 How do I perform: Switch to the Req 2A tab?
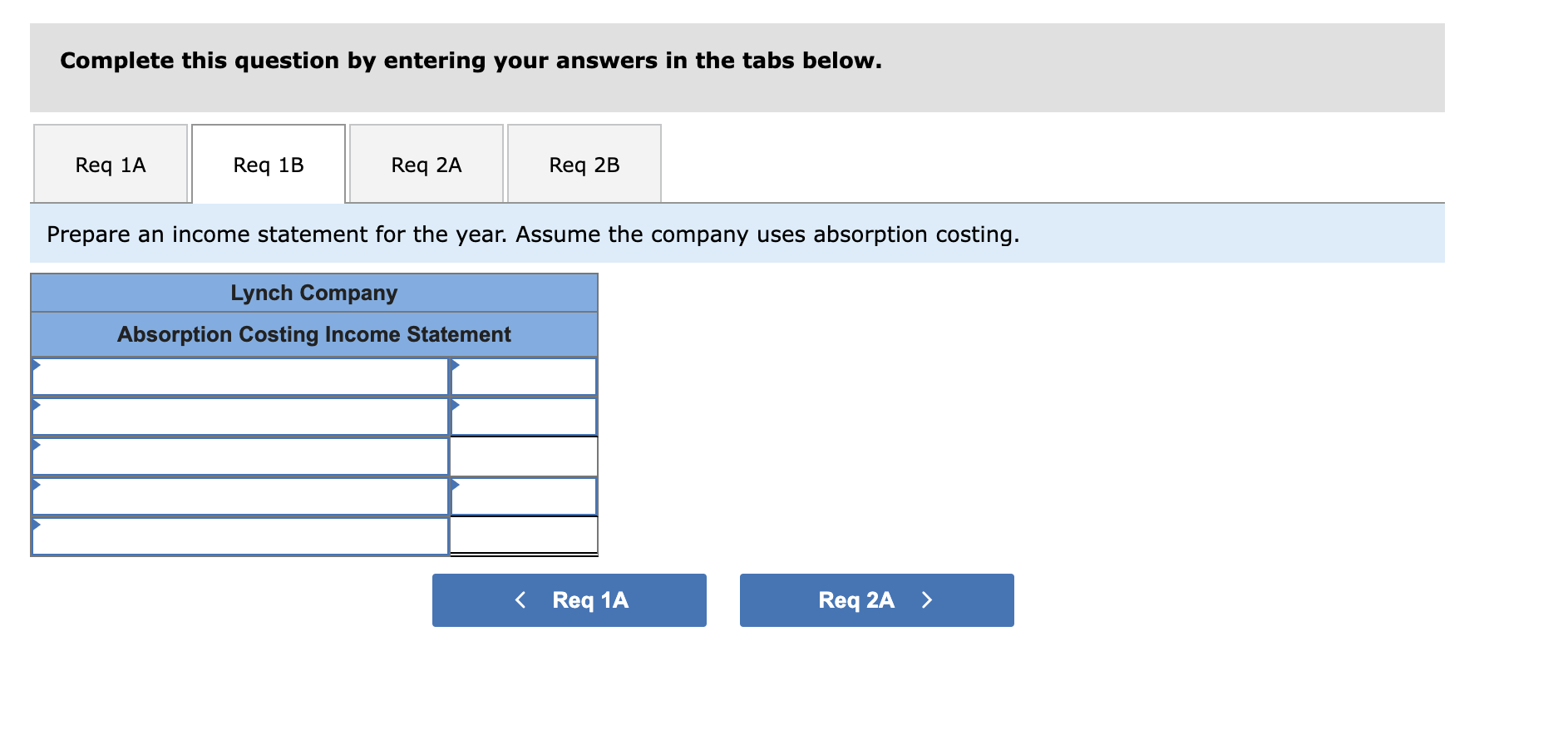tap(426, 163)
